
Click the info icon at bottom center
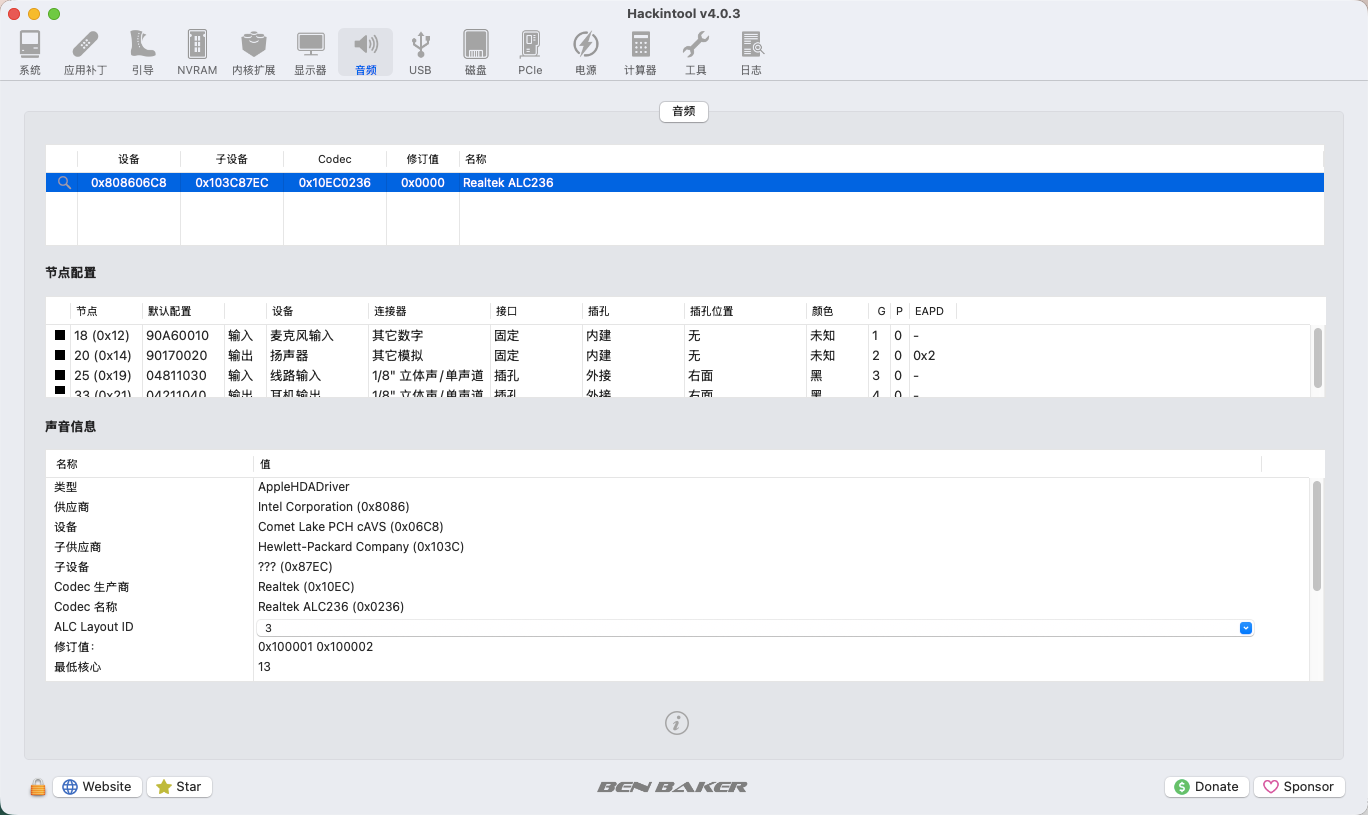coord(677,723)
